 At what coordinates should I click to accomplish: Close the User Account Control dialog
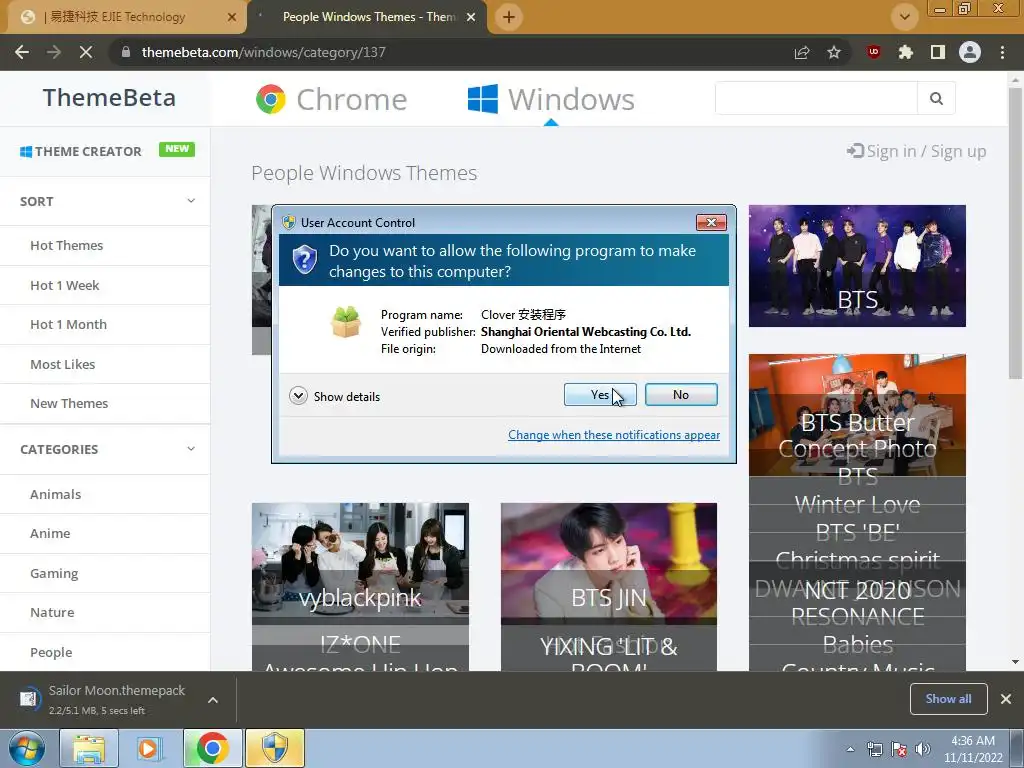[711, 222]
